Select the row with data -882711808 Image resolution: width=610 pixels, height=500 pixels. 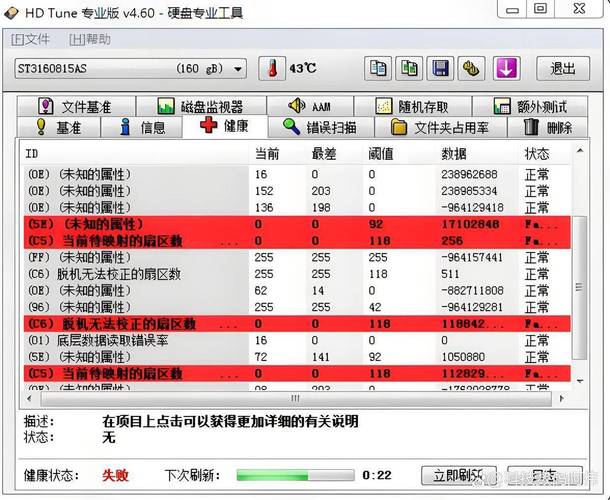coord(297,291)
